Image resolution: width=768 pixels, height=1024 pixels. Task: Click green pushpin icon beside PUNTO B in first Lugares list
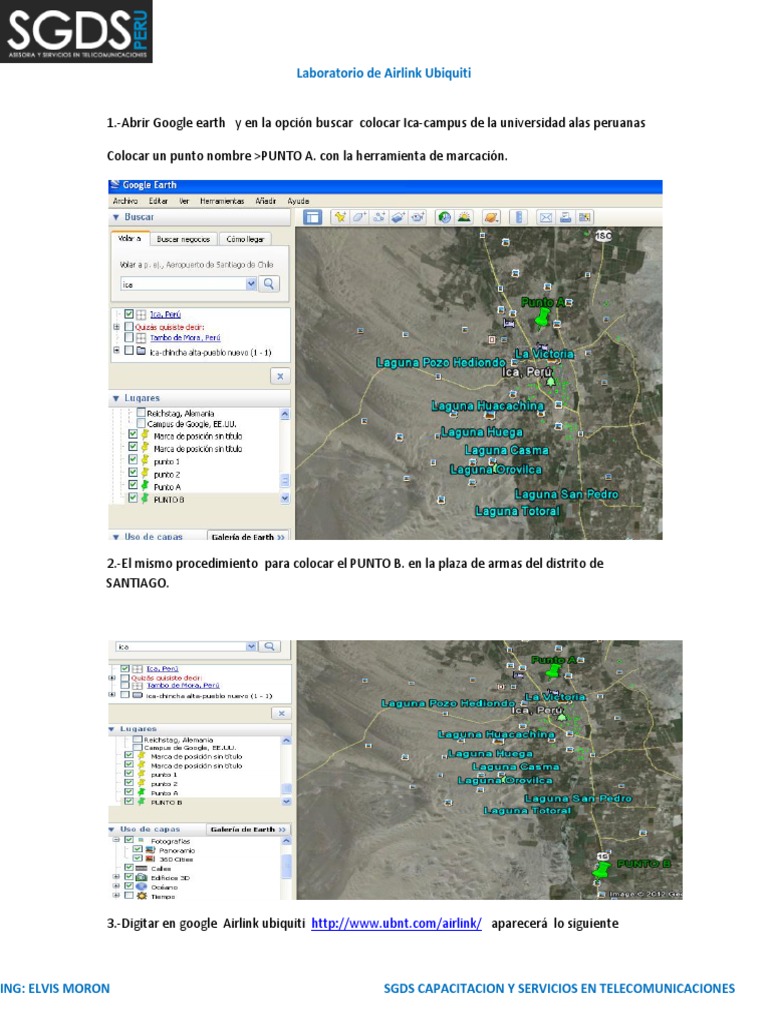[145, 498]
